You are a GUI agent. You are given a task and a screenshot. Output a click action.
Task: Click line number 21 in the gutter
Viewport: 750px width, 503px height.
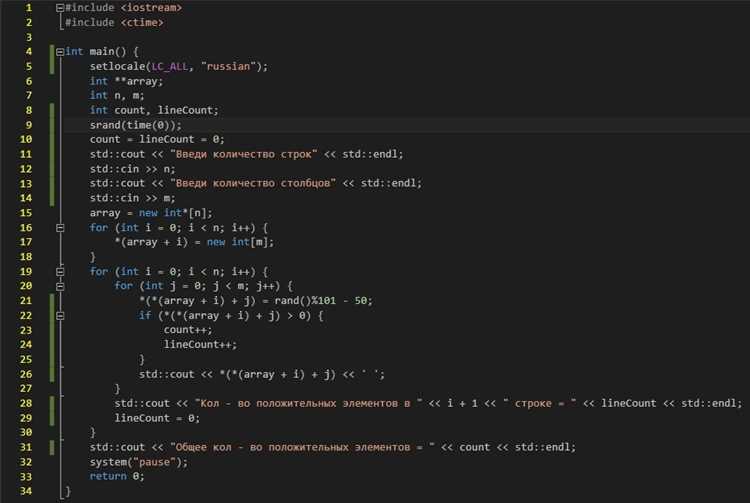[26, 301]
